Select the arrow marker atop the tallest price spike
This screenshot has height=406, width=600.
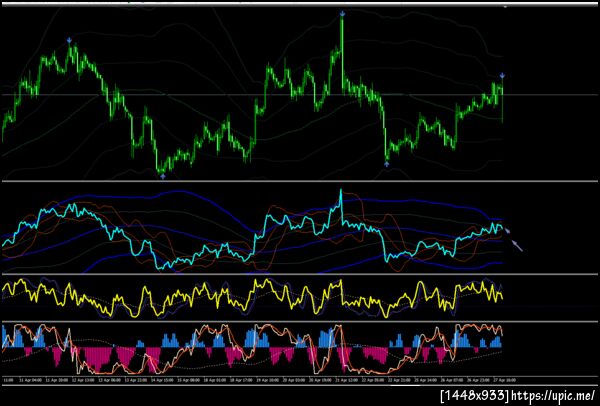342,14
